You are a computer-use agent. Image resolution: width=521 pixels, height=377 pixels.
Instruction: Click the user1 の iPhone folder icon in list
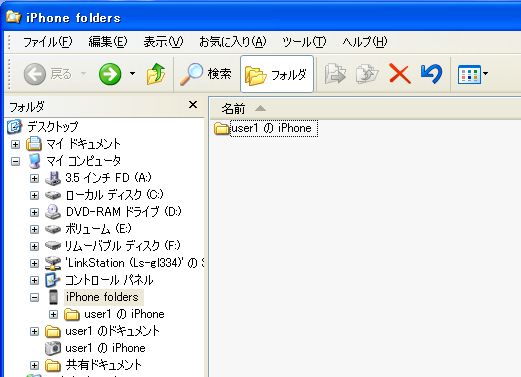221,128
